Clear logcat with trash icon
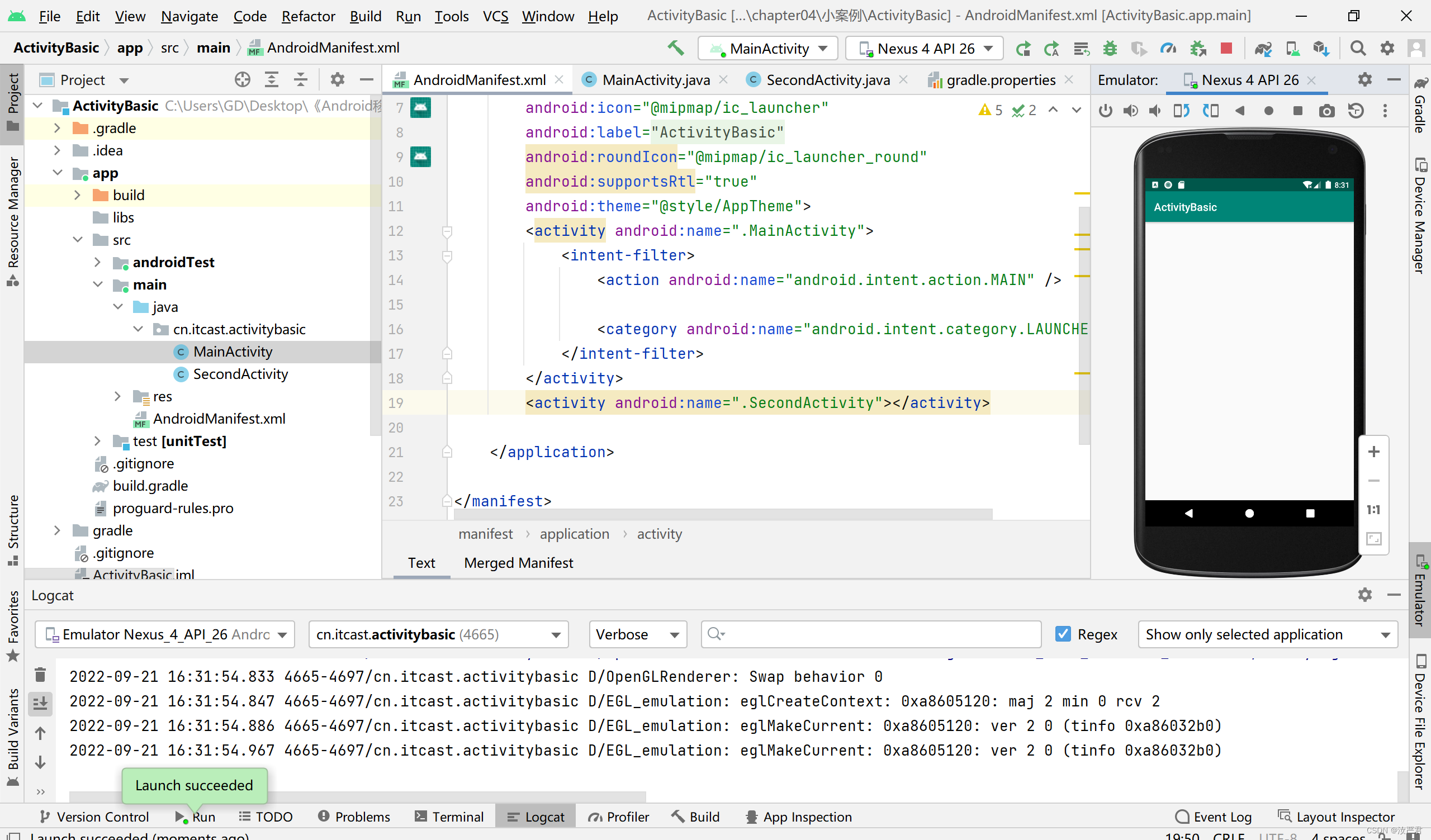The width and height of the screenshot is (1431, 840). point(40,675)
